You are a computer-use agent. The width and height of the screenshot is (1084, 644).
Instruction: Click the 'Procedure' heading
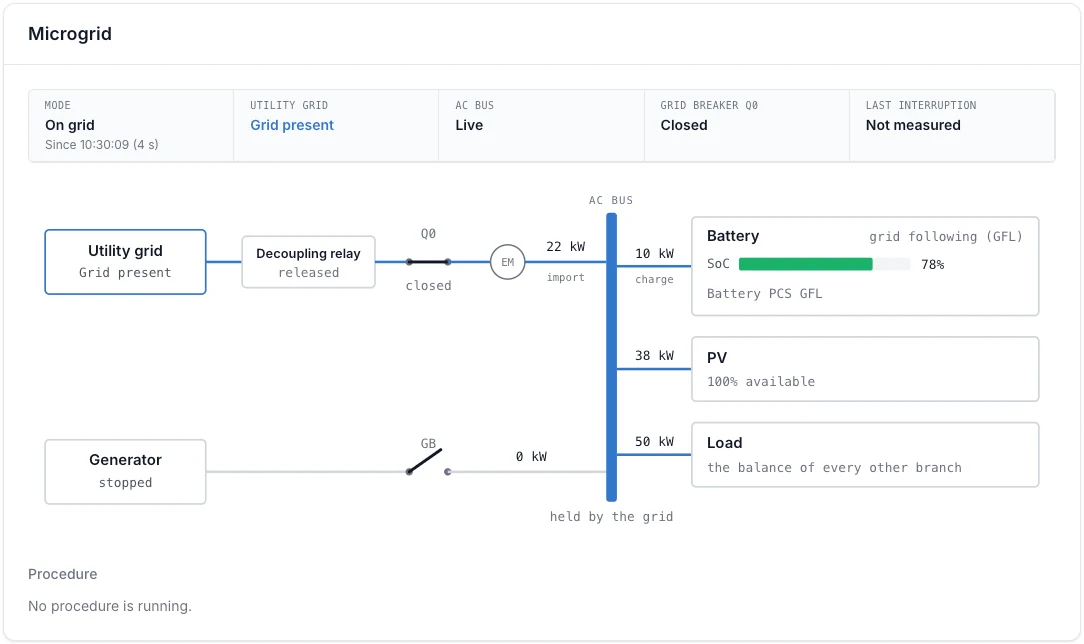click(62, 574)
